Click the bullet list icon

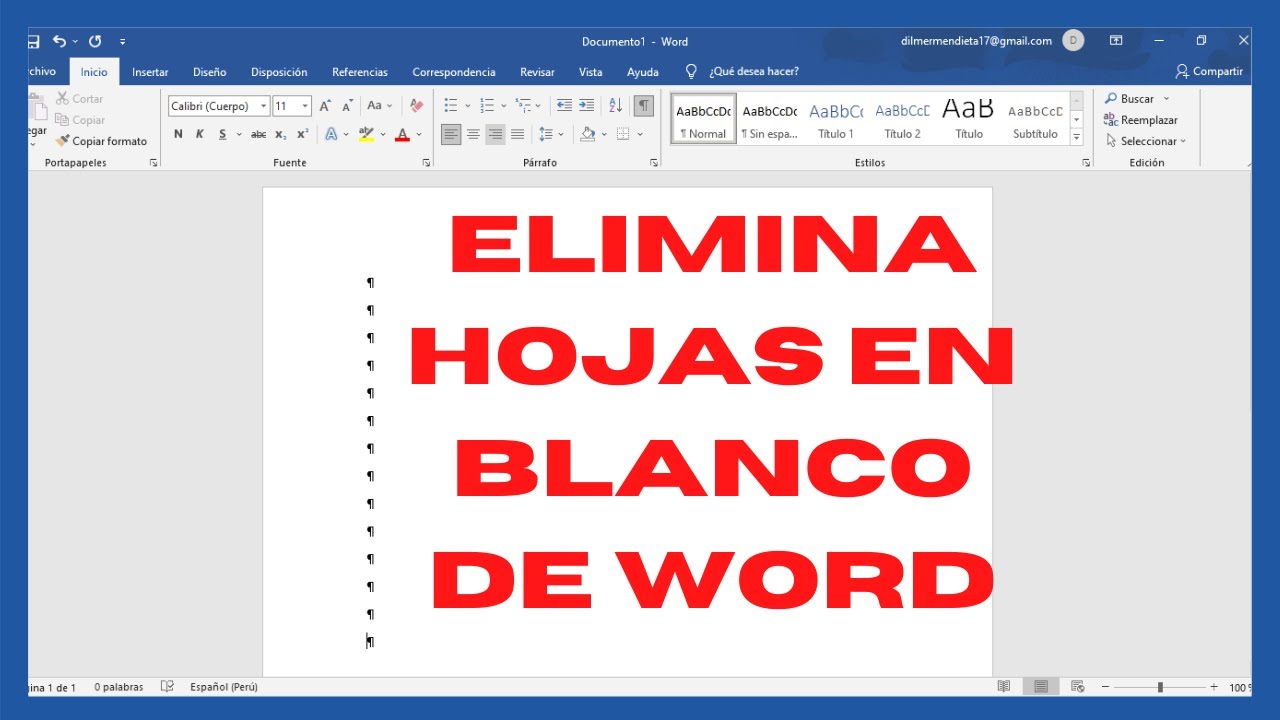(451, 105)
